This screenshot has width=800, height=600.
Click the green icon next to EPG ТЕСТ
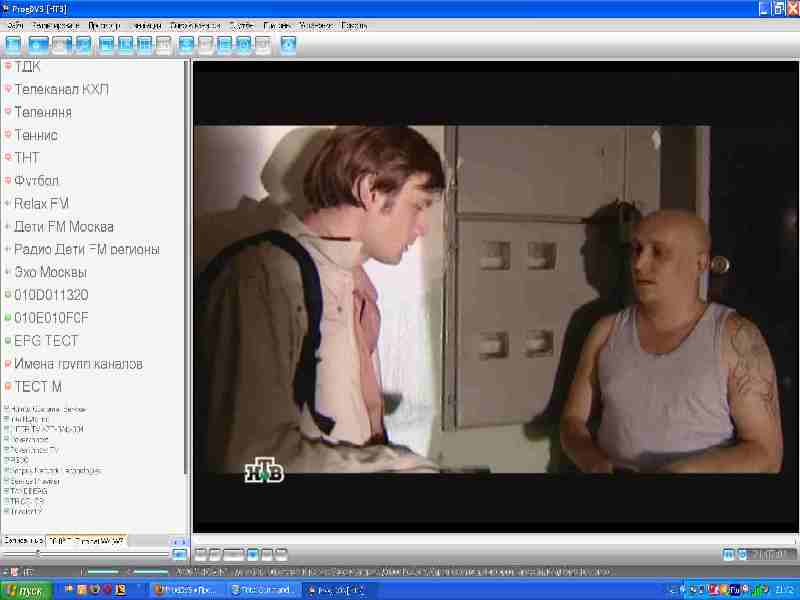coord(8,341)
